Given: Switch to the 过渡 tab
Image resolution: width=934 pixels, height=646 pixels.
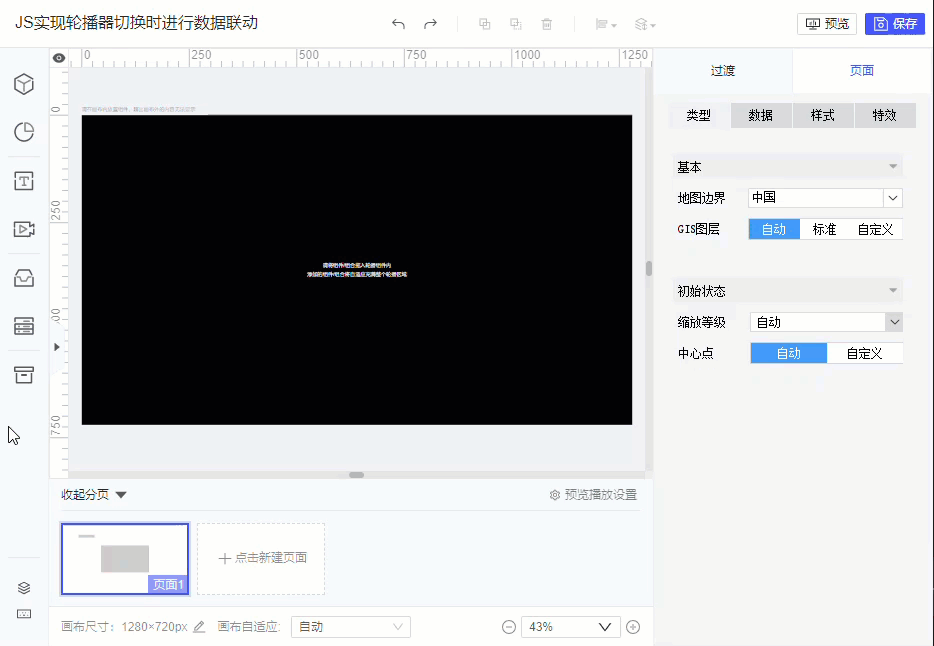Looking at the screenshot, I should click(x=723, y=70).
